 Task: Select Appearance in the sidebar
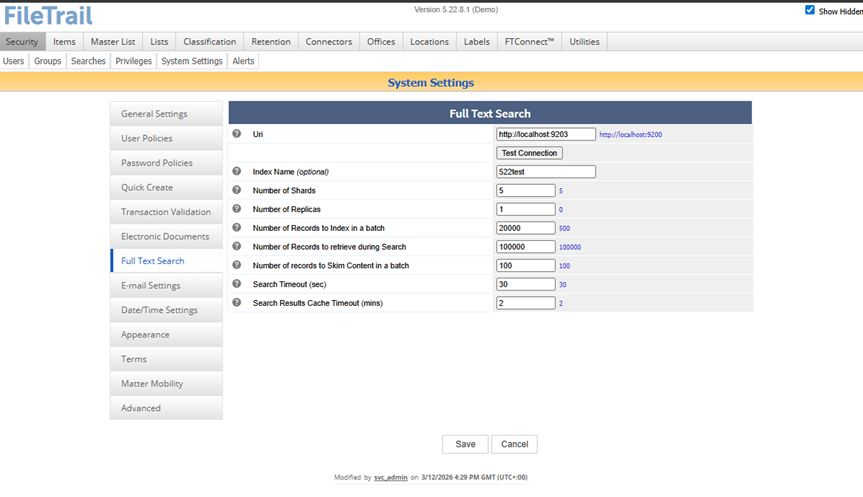(x=166, y=334)
